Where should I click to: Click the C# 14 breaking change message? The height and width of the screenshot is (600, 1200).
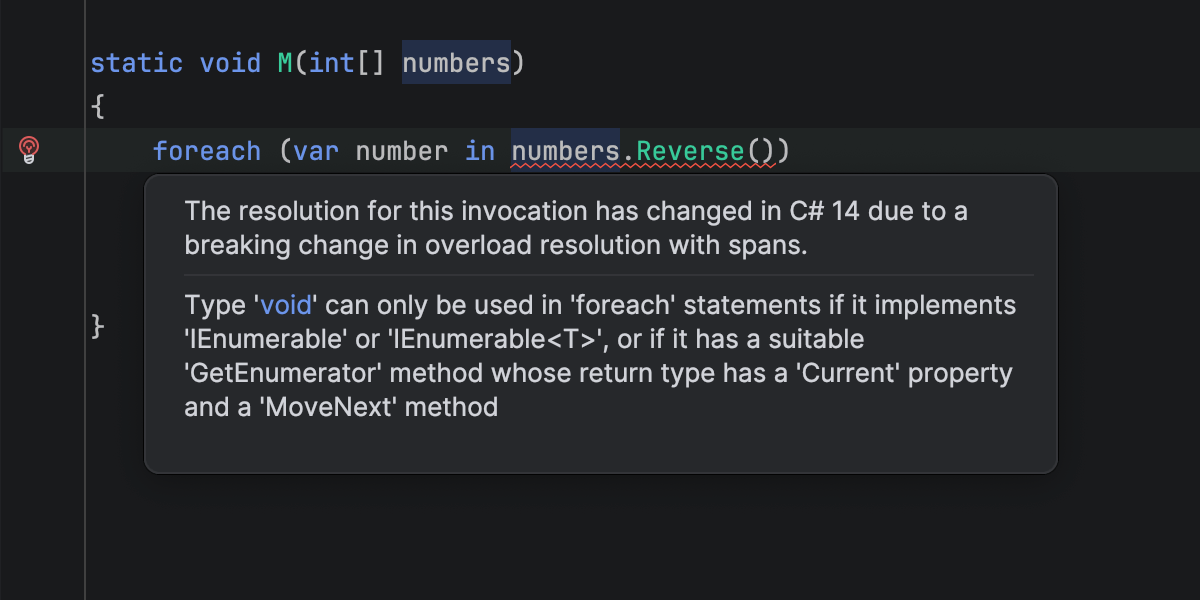pyautogui.click(x=576, y=228)
